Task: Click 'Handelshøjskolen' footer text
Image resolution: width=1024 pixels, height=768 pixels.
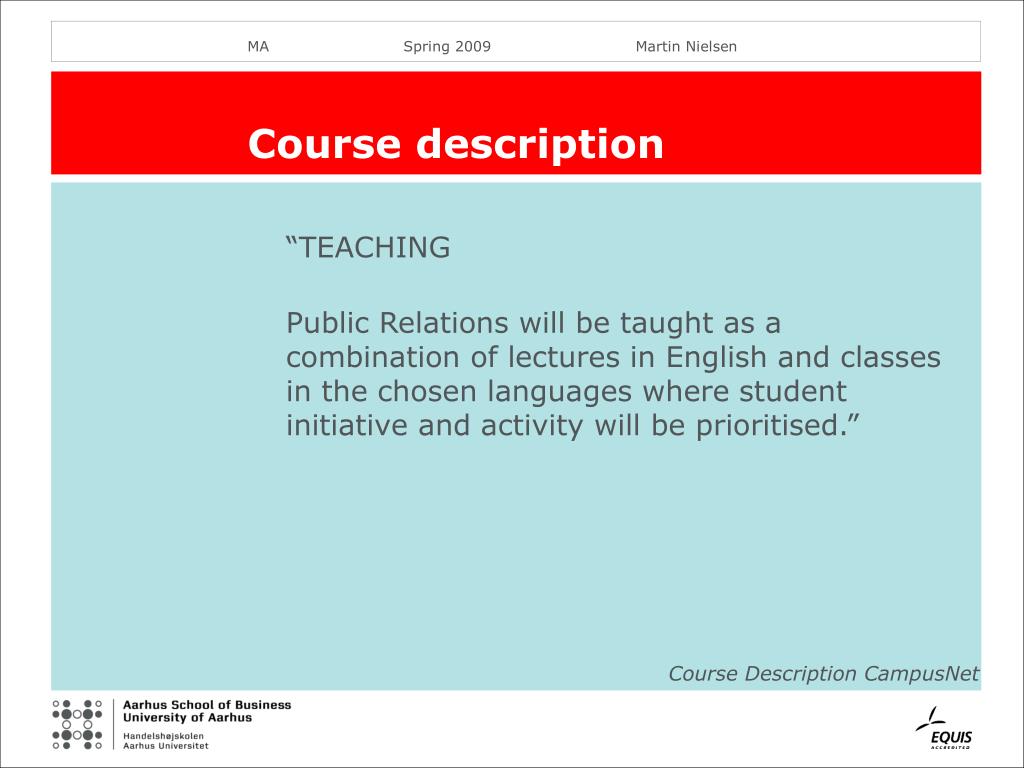Action: pos(163,736)
